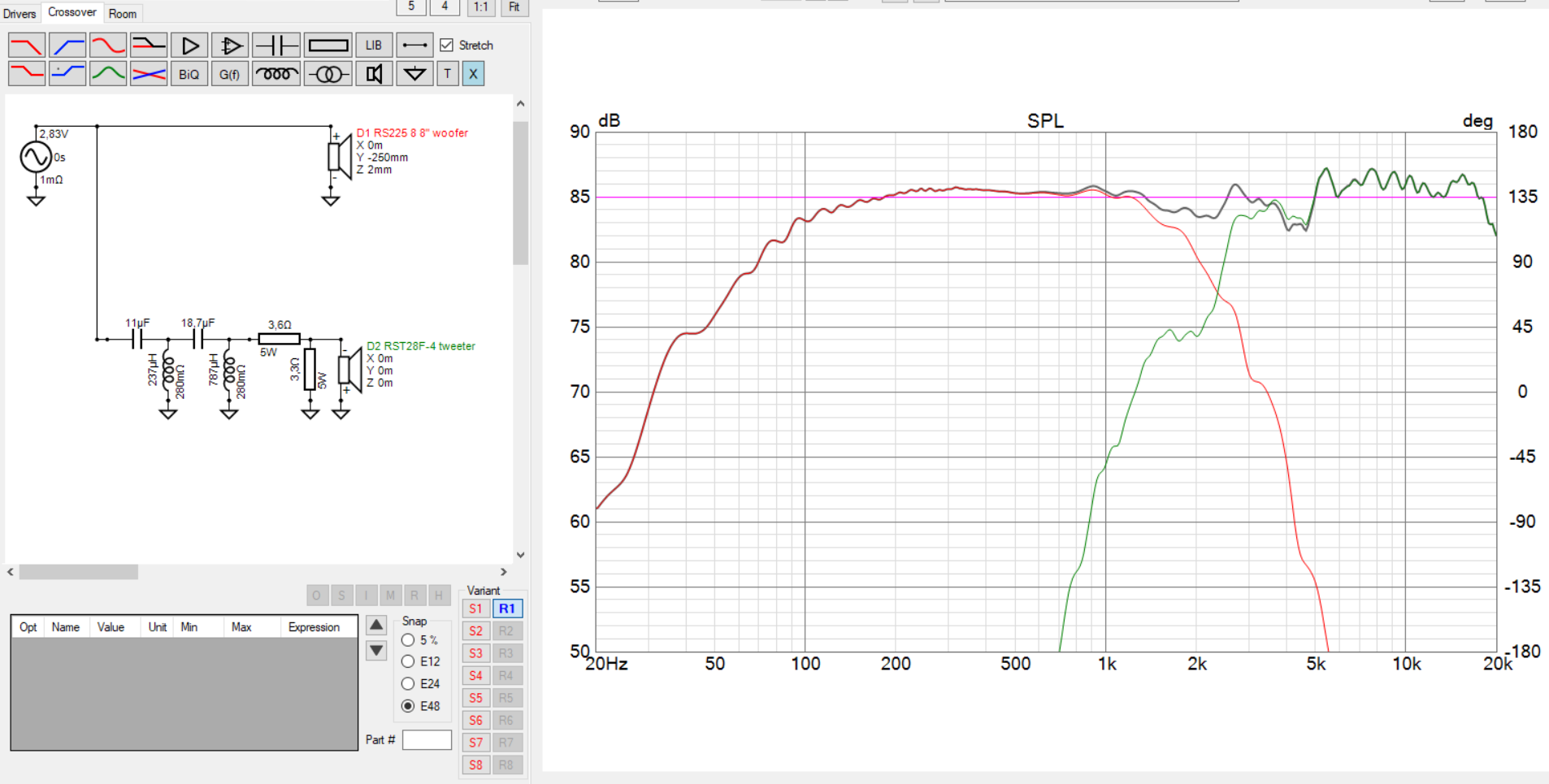Add an inductor coil component
The height and width of the screenshot is (784, 1549).
(276, 74)
